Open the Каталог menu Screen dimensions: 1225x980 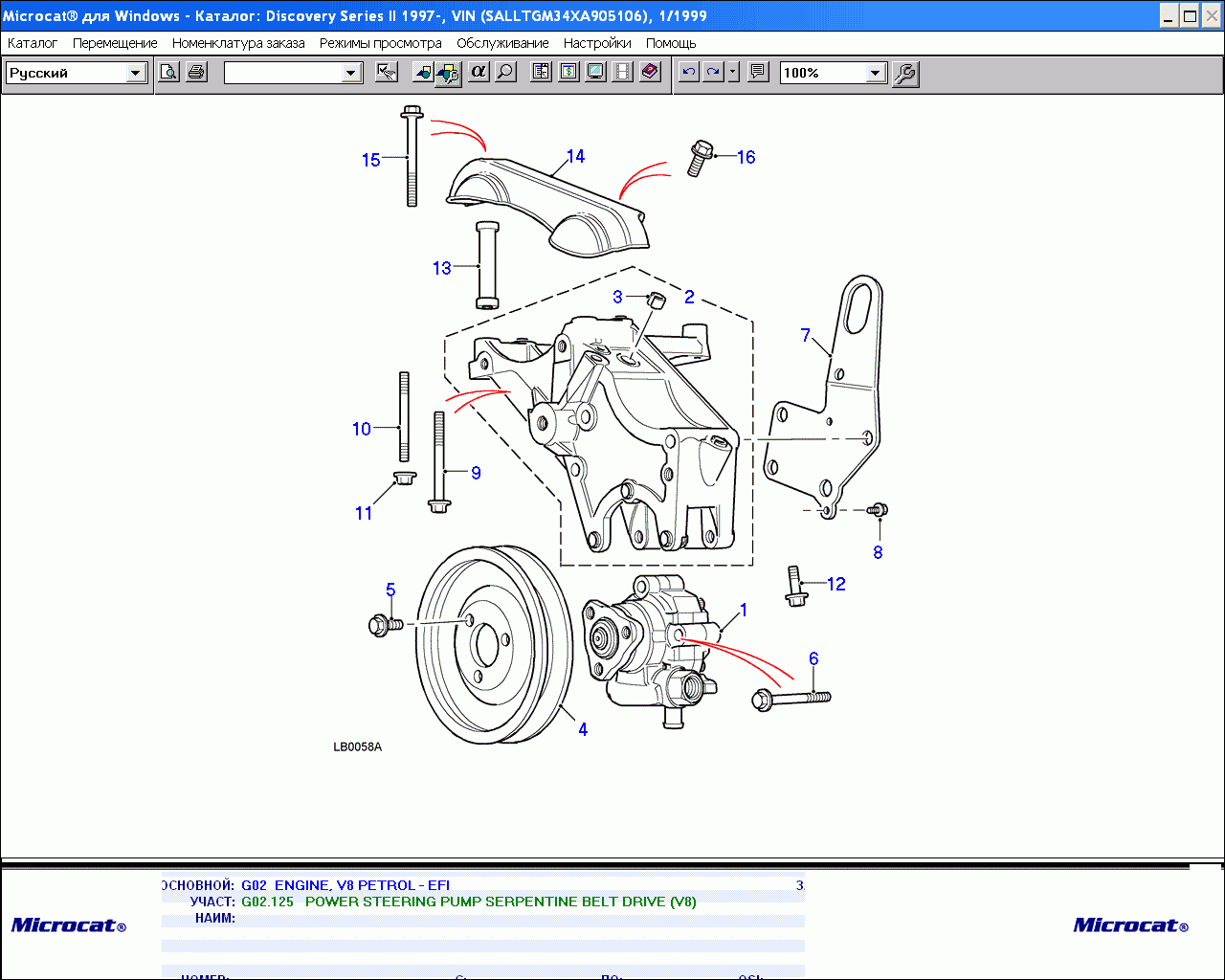click(33, 43)
